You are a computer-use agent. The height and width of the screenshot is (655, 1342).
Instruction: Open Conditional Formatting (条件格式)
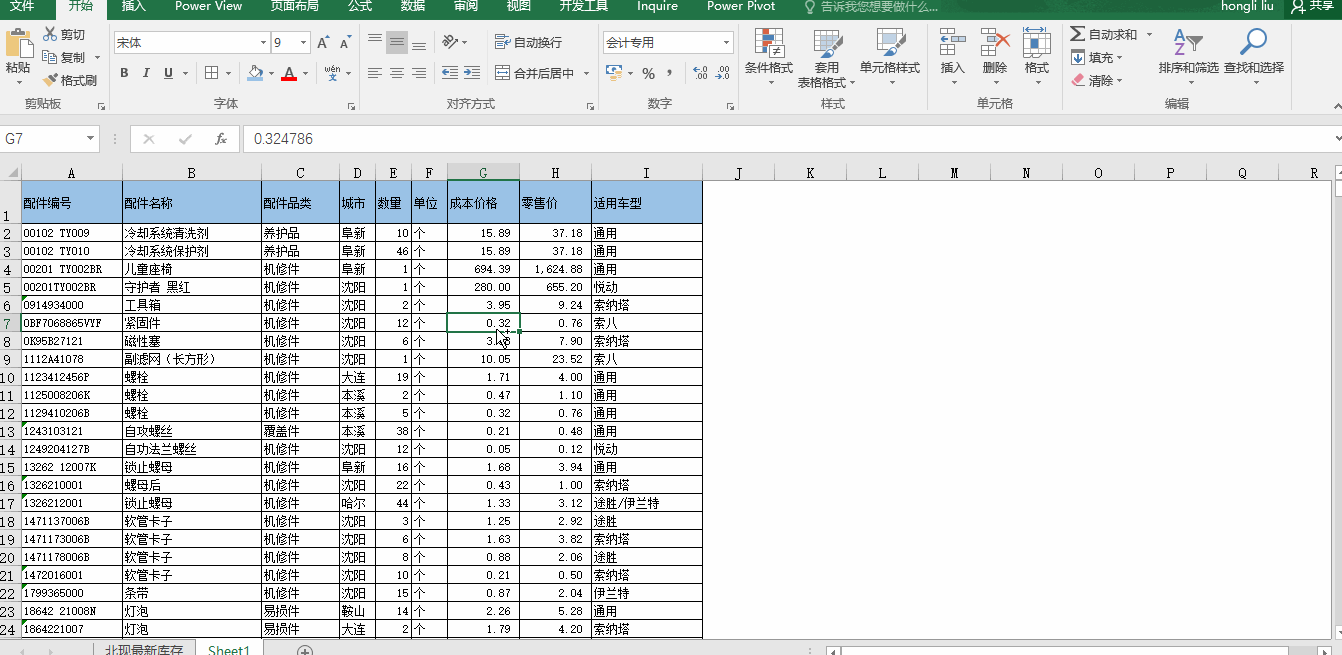coord(769,58)
